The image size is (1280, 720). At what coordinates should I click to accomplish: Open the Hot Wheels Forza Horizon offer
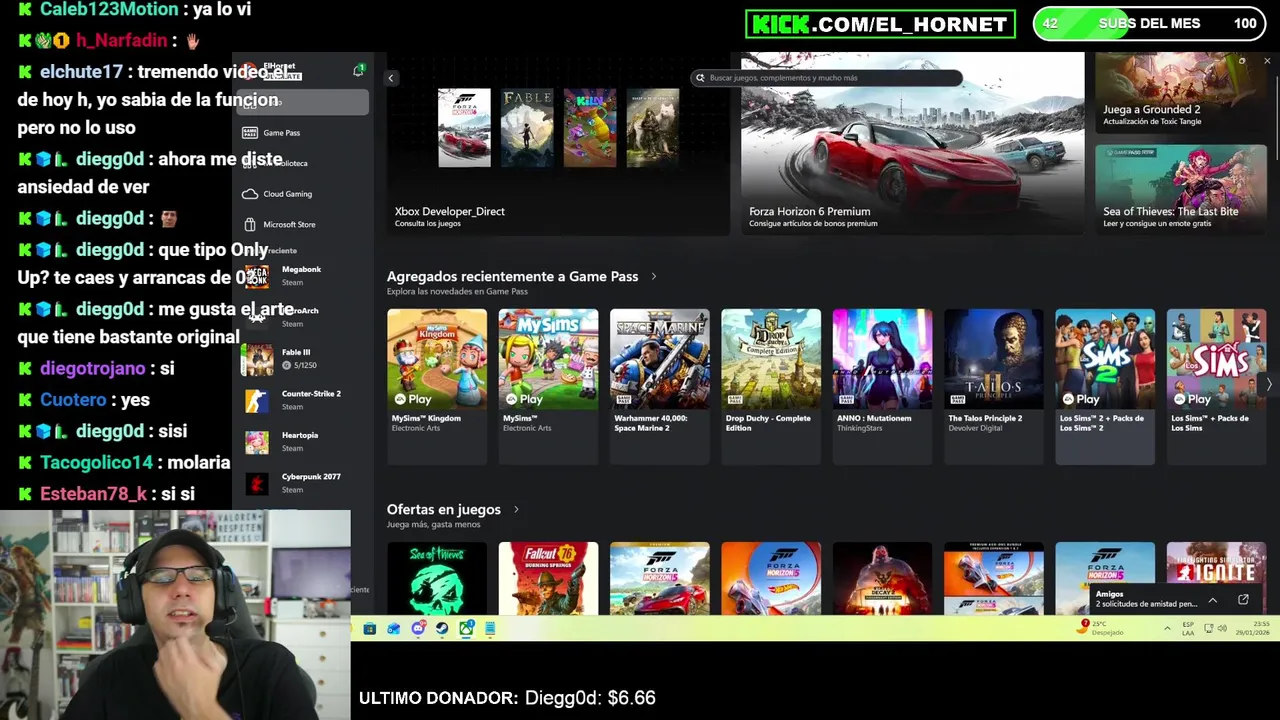coord(771,579)
